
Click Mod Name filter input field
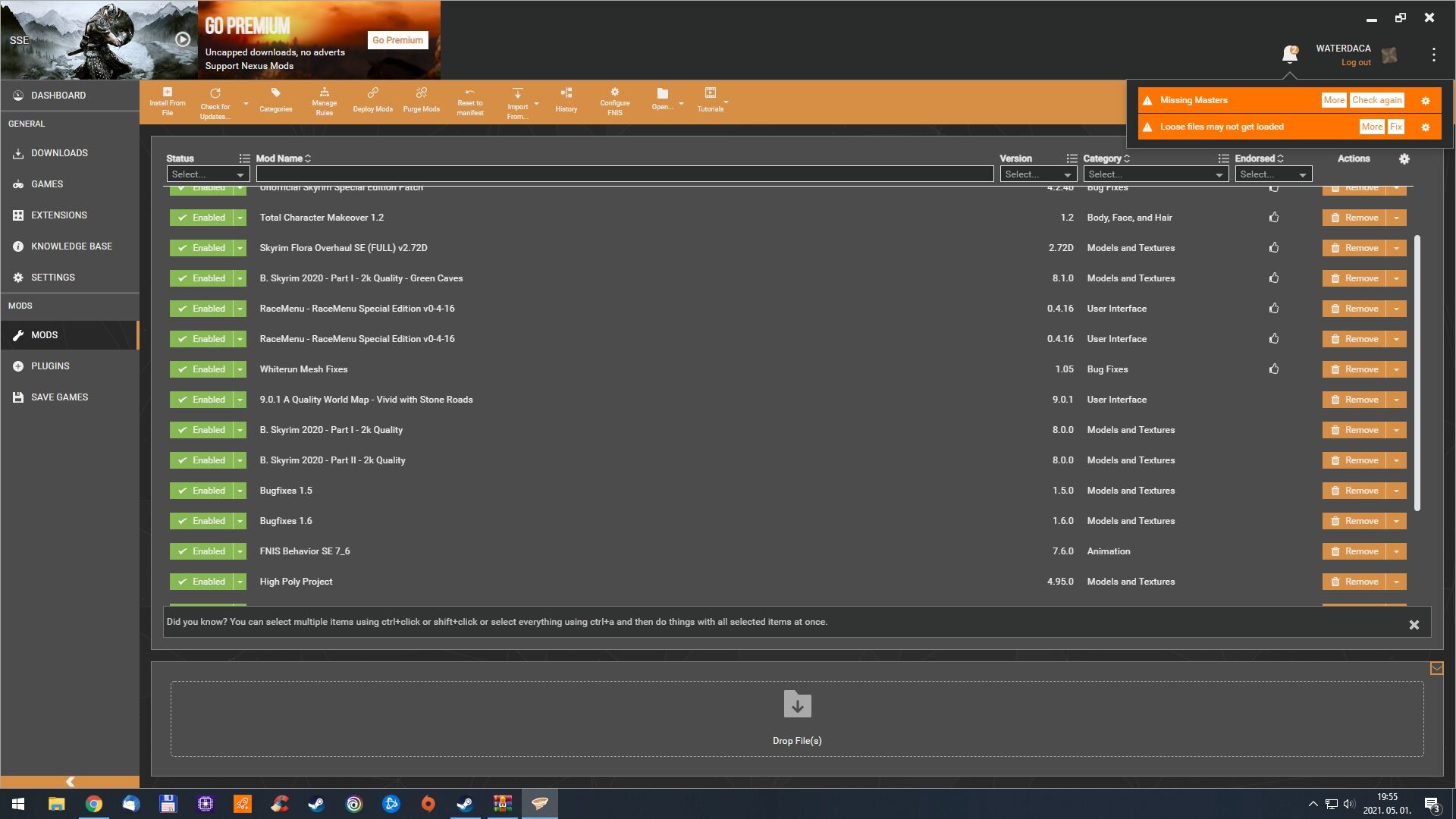pos(625,174)
